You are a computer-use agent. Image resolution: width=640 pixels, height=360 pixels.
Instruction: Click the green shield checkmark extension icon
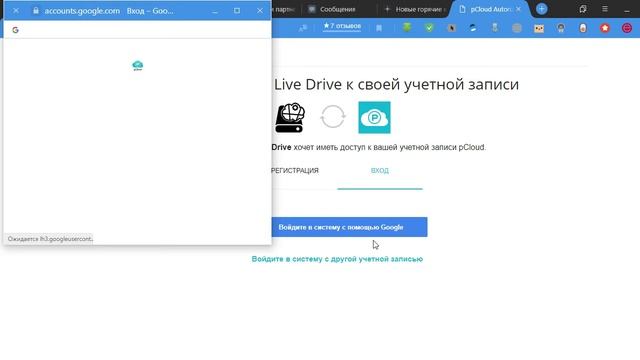tap(429, 28)
